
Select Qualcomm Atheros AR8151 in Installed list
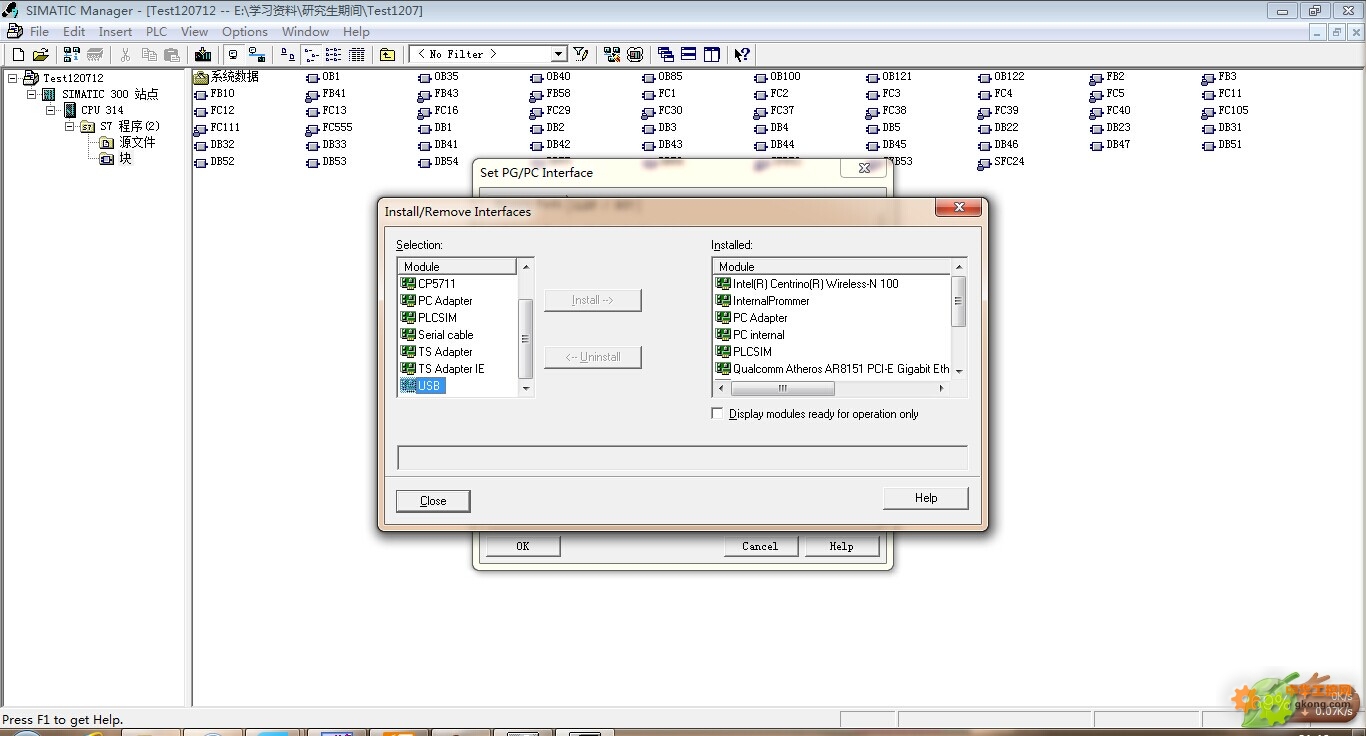point(833,368)
